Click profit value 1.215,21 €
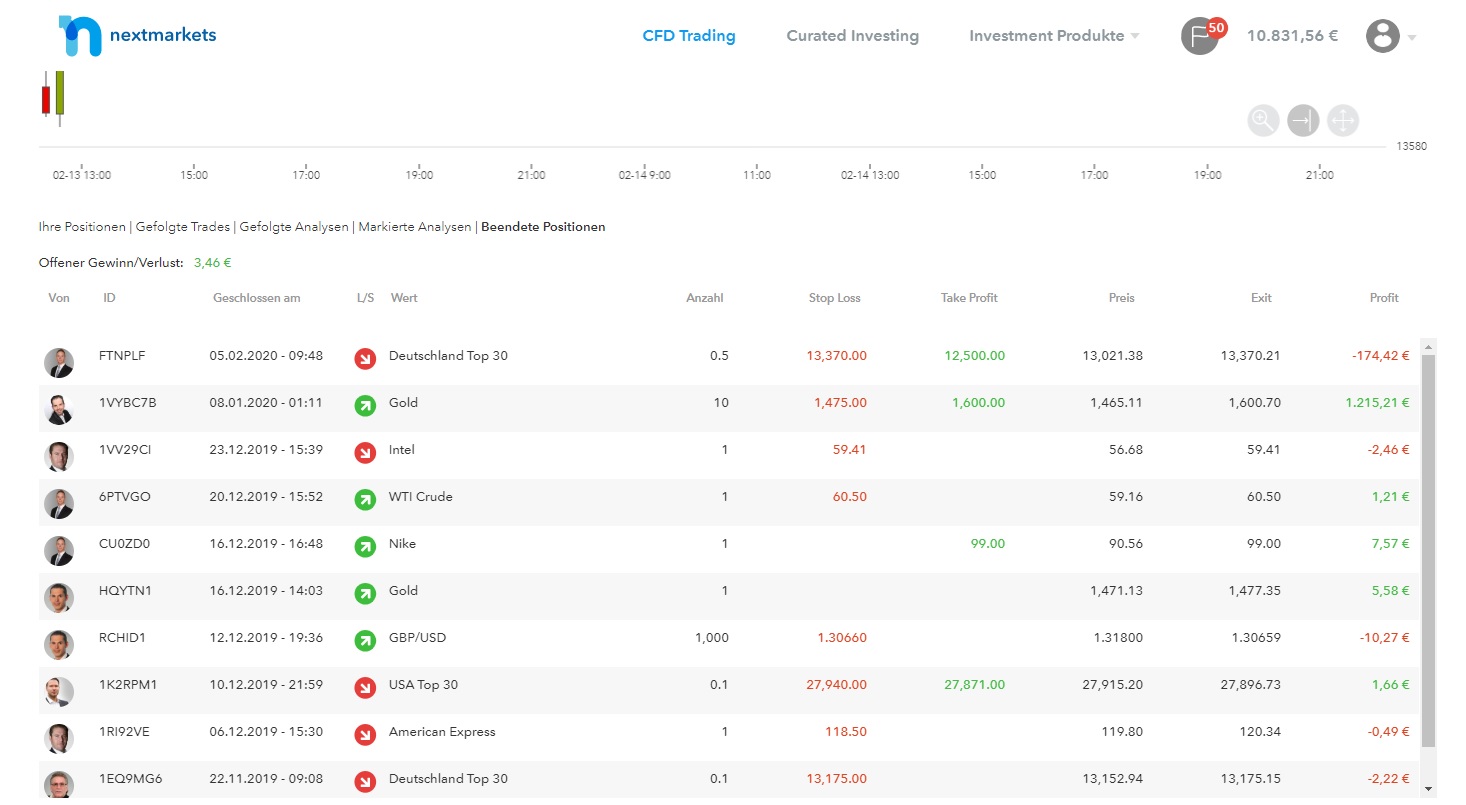The image size is (1466, 805). pos(1377,403)
